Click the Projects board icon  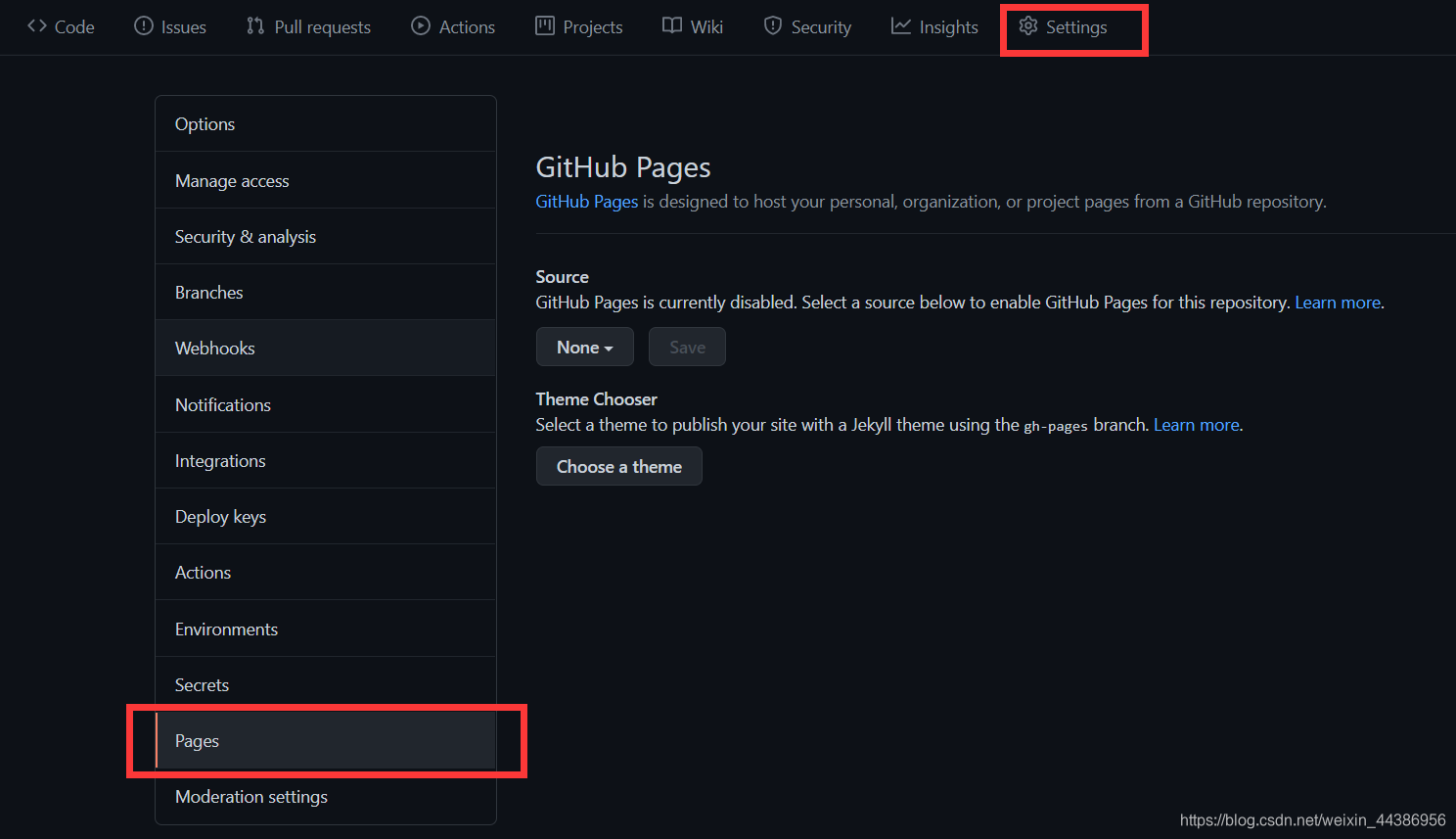point(545,26)
